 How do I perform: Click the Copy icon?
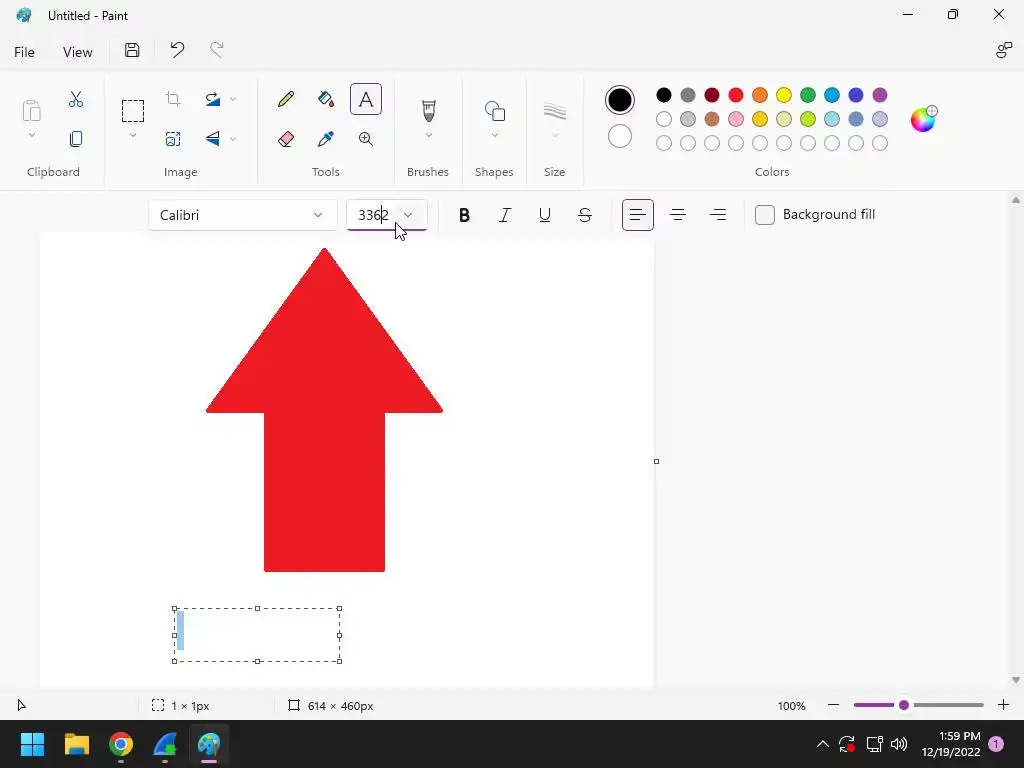click(76, 139)
